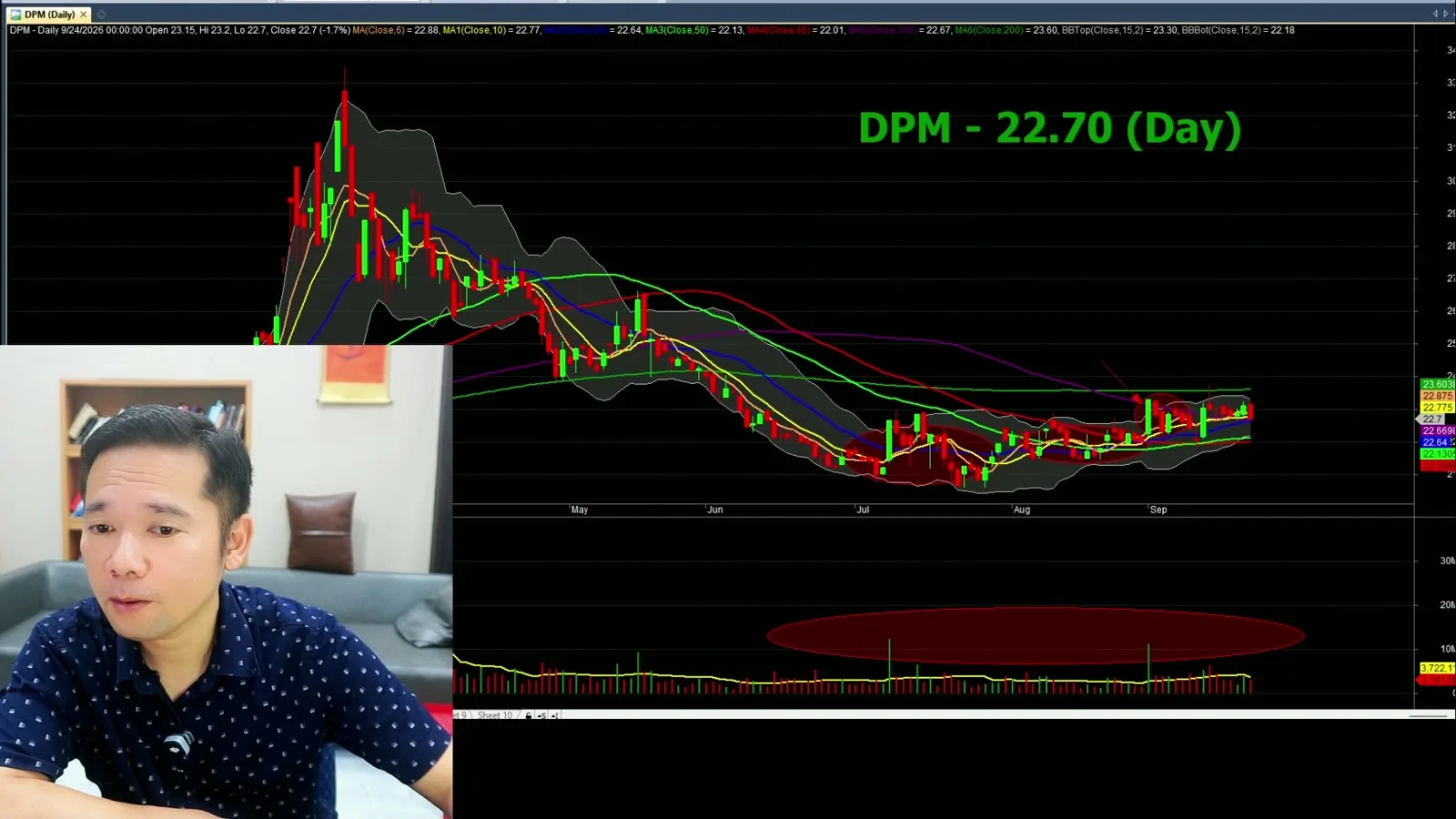1456x819 pixels.
Task: Click MA3(Close,50) = 22.13 label
Action: (x=694, y=30)
